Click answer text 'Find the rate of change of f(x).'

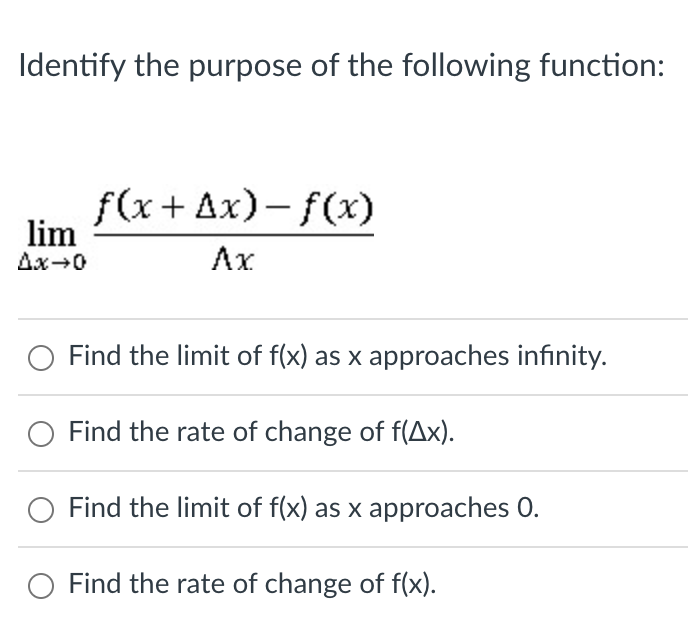253,584
